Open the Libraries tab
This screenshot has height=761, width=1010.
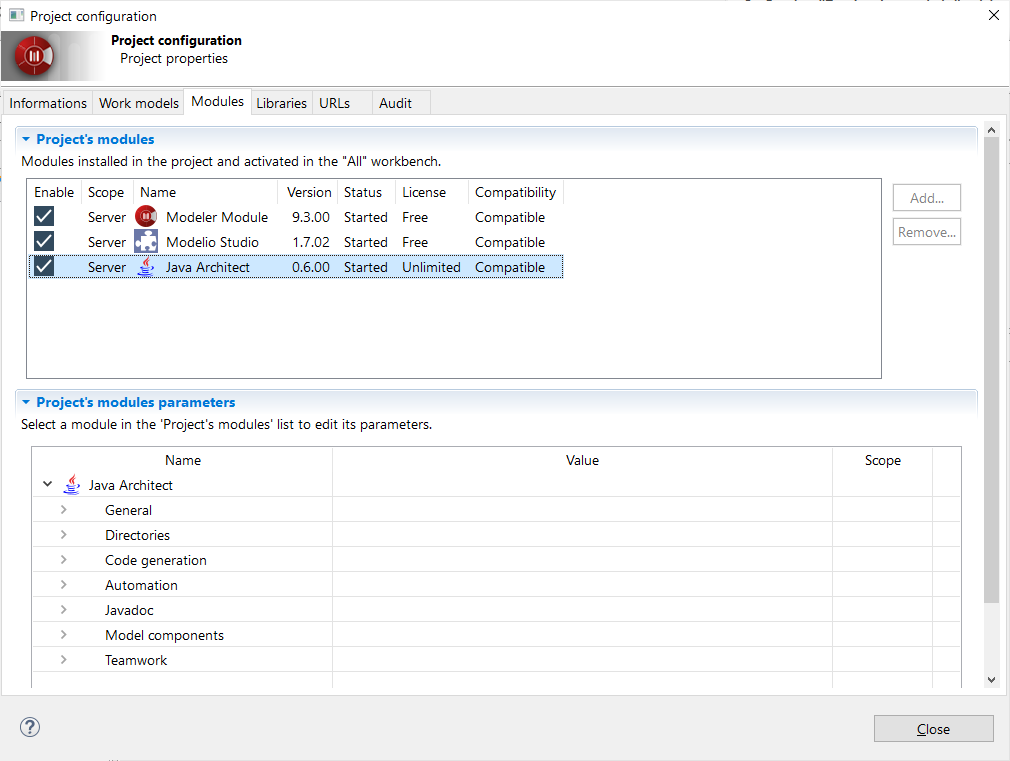[x=281, y=103]
